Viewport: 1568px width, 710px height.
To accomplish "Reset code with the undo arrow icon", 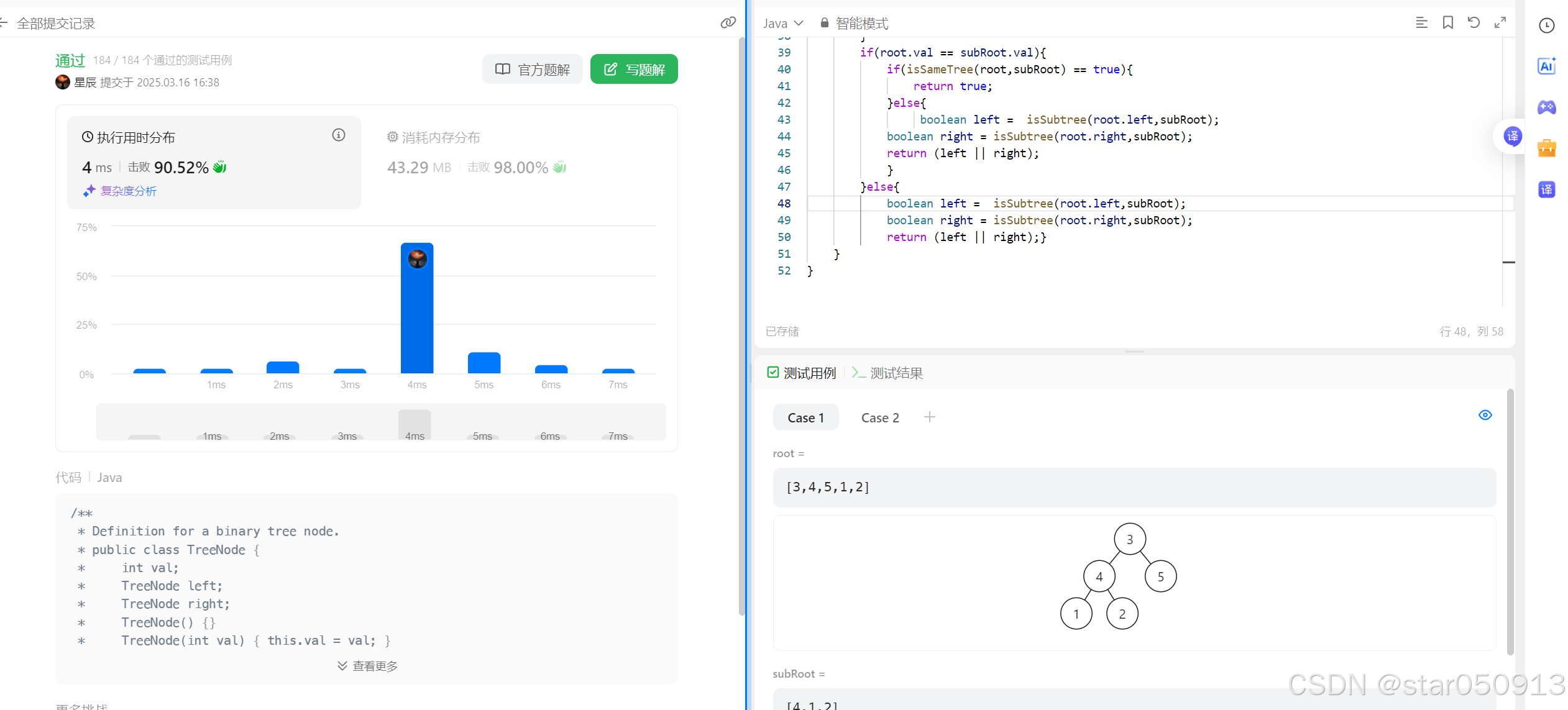I will point(1474,23).
